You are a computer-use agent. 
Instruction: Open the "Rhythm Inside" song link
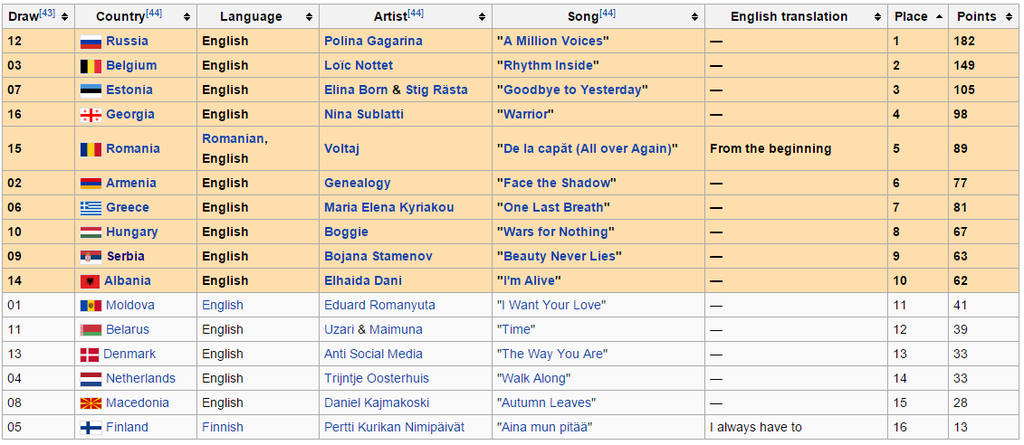(547, 66)
